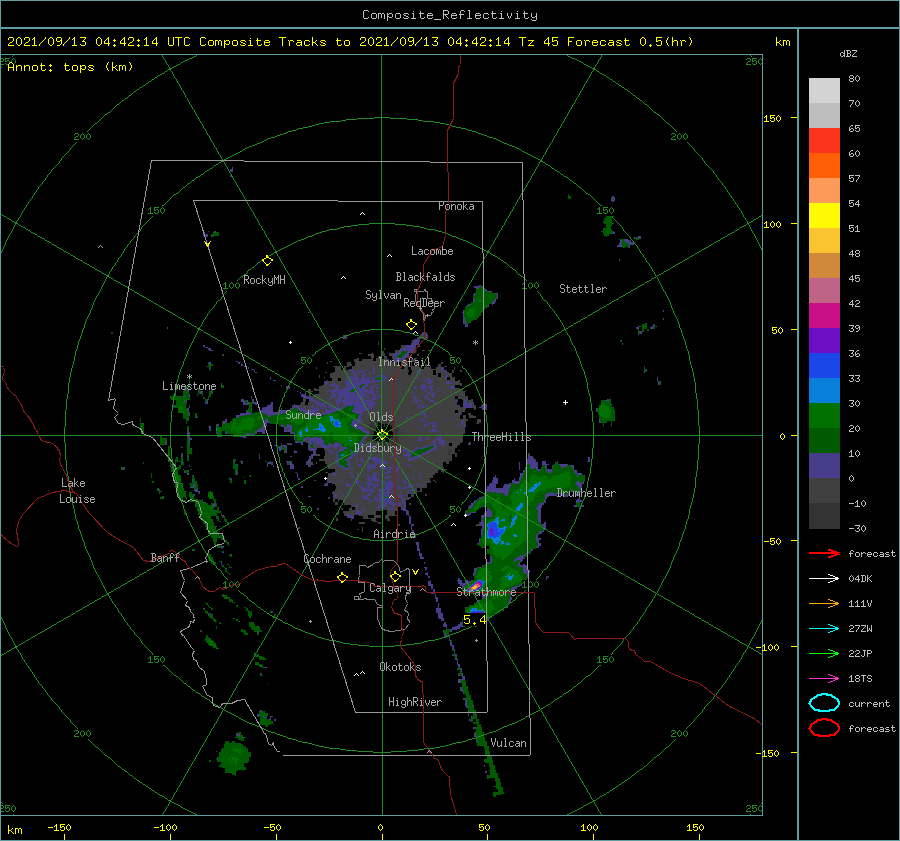This screenshot has height=841, width=900.
Task: Click the Ponoka city label
Action: coord(456,206)
